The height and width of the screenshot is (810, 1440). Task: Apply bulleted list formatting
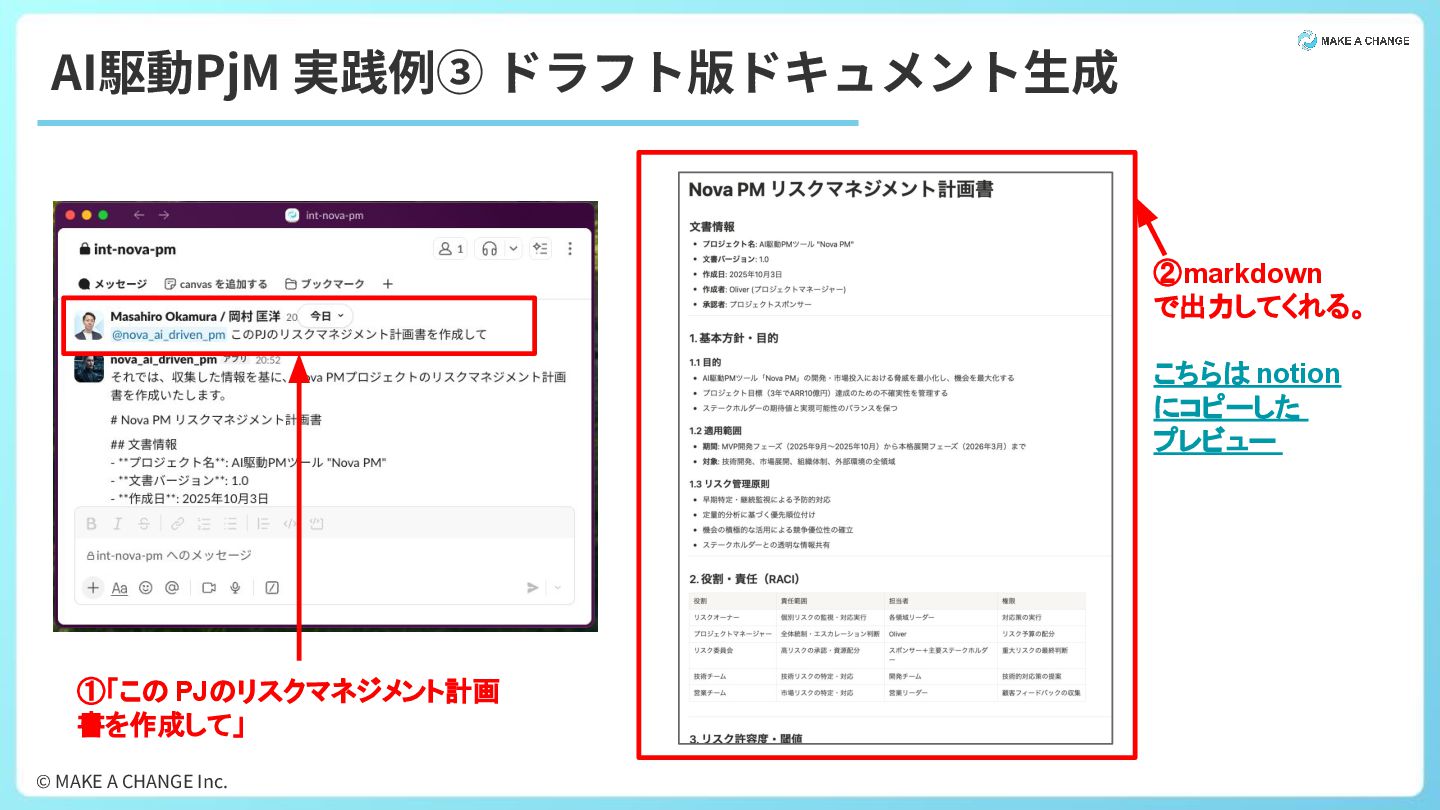231,523
